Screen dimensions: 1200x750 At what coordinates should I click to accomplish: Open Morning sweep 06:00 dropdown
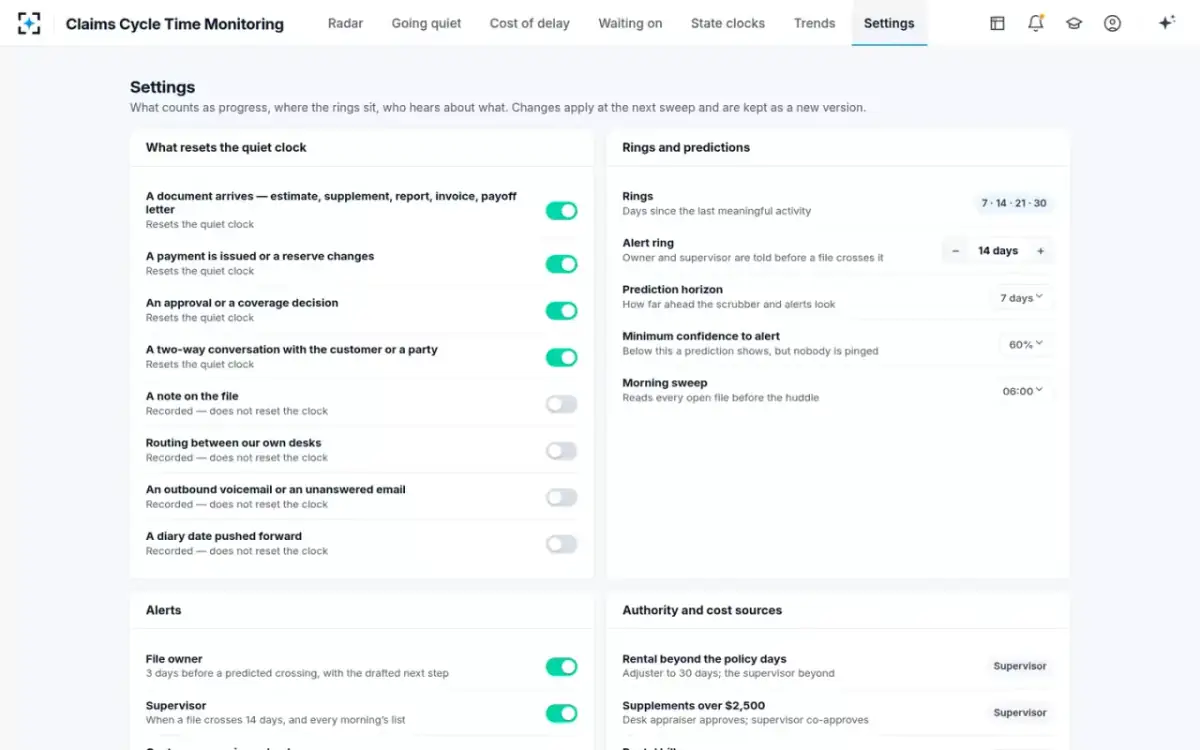[1022, 391]
